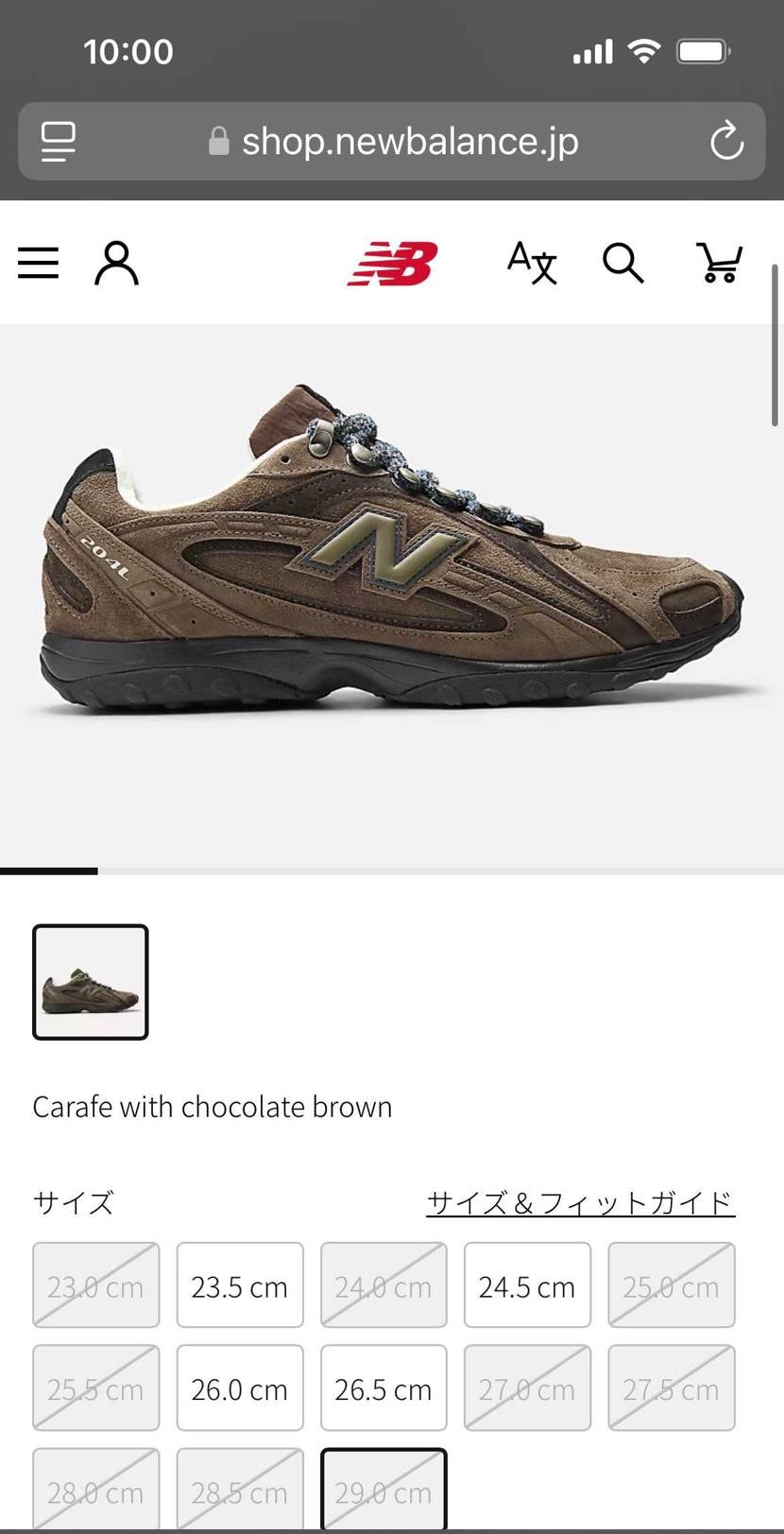Viewport: 784px width, 1534px height.
Task: Choose the sold-out 29.0 cm size
Action: 383,1491
